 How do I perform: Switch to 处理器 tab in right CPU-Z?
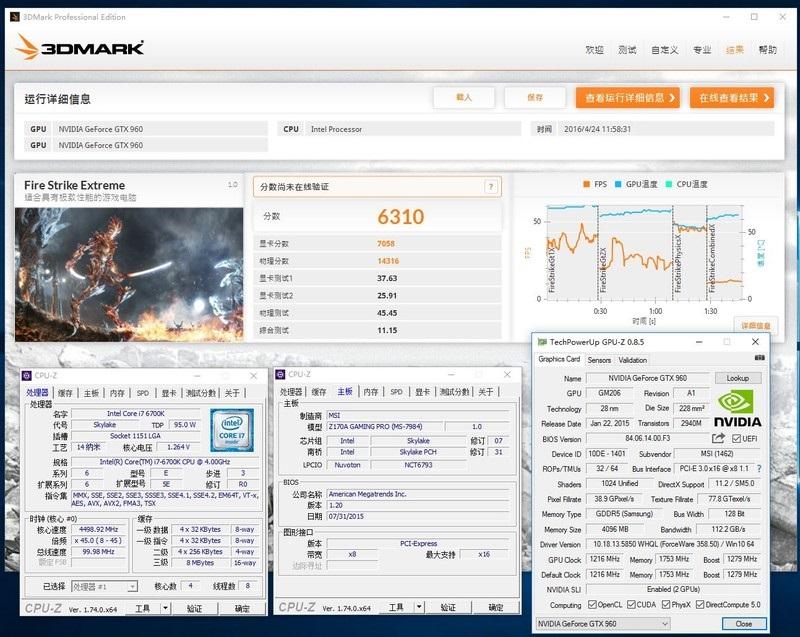click(x=291, y=392)
